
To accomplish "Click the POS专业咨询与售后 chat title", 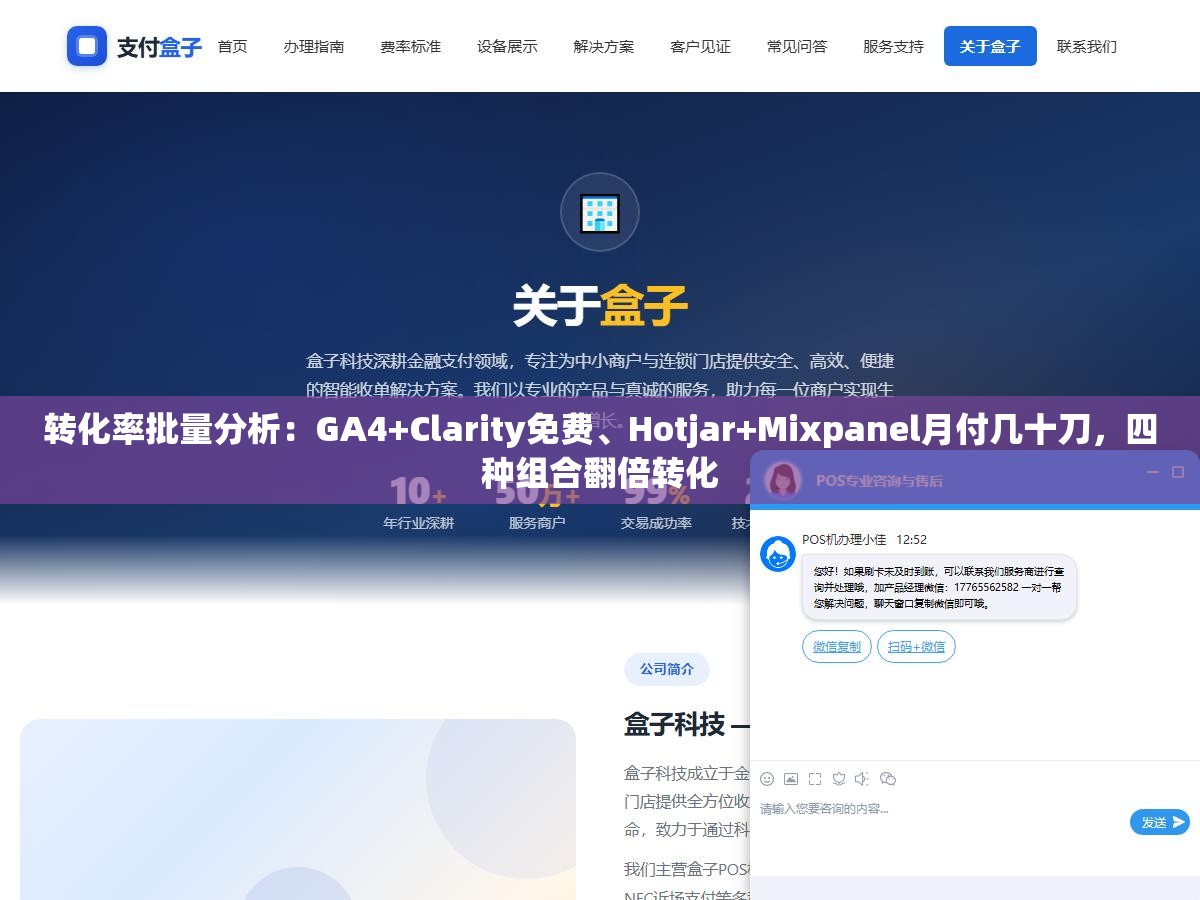I will (879, 481).
